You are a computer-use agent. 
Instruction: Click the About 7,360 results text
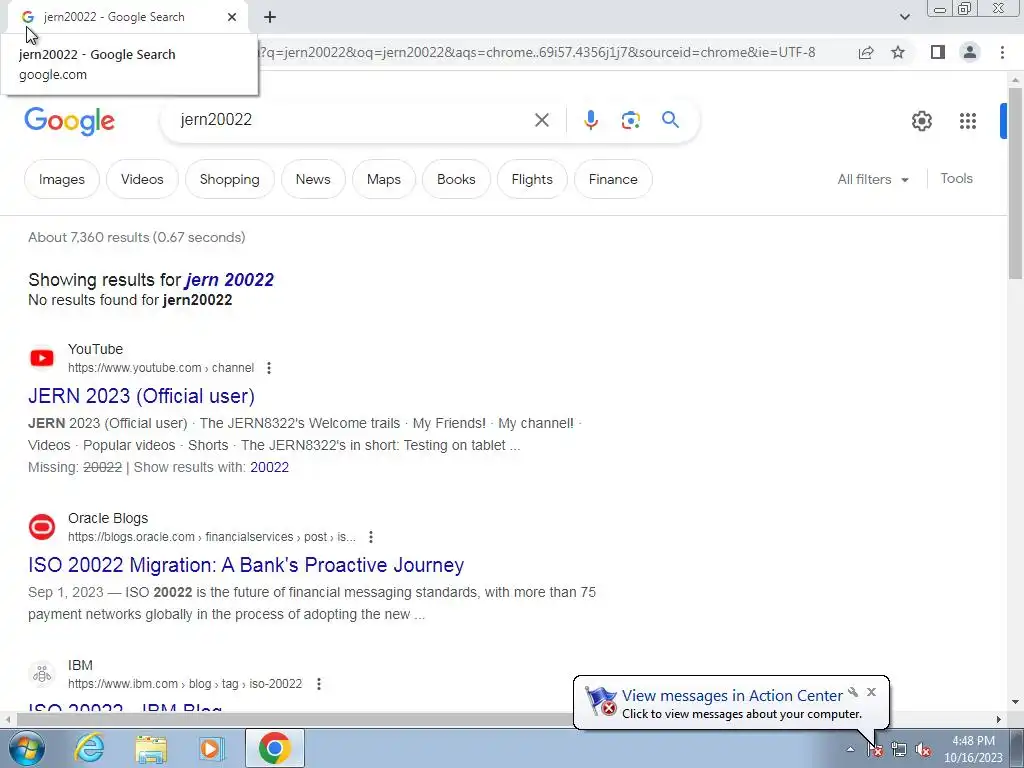(x=136, y=237)
